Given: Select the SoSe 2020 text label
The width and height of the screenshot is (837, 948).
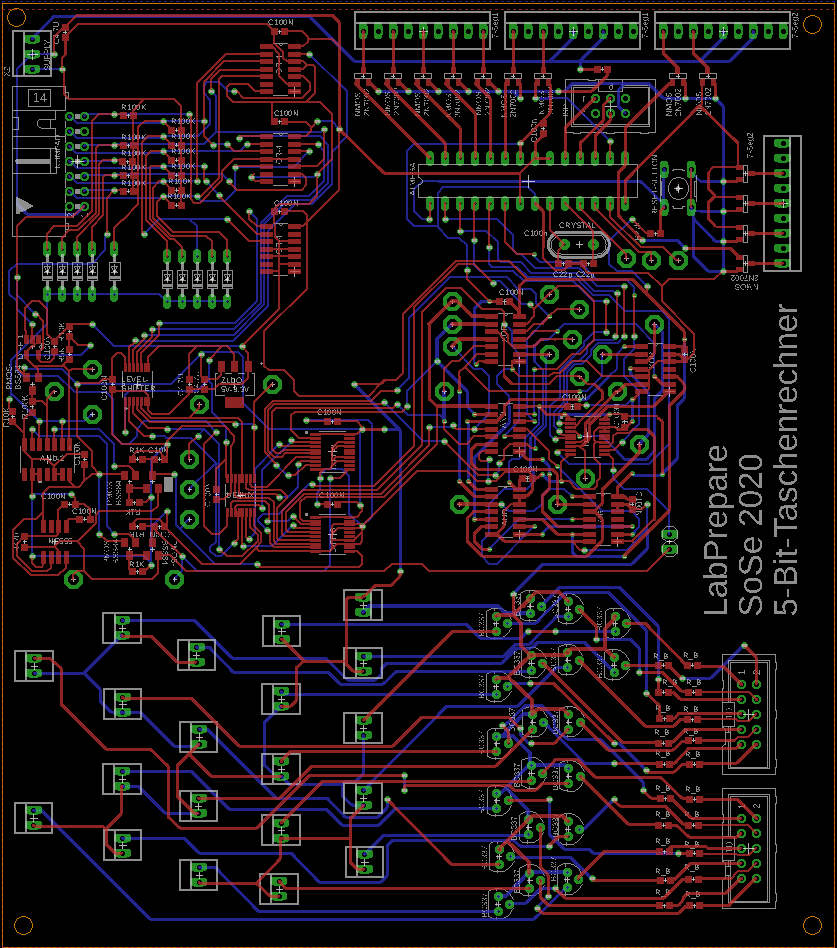Looking at the screenshot, I should tap(749, 535).
